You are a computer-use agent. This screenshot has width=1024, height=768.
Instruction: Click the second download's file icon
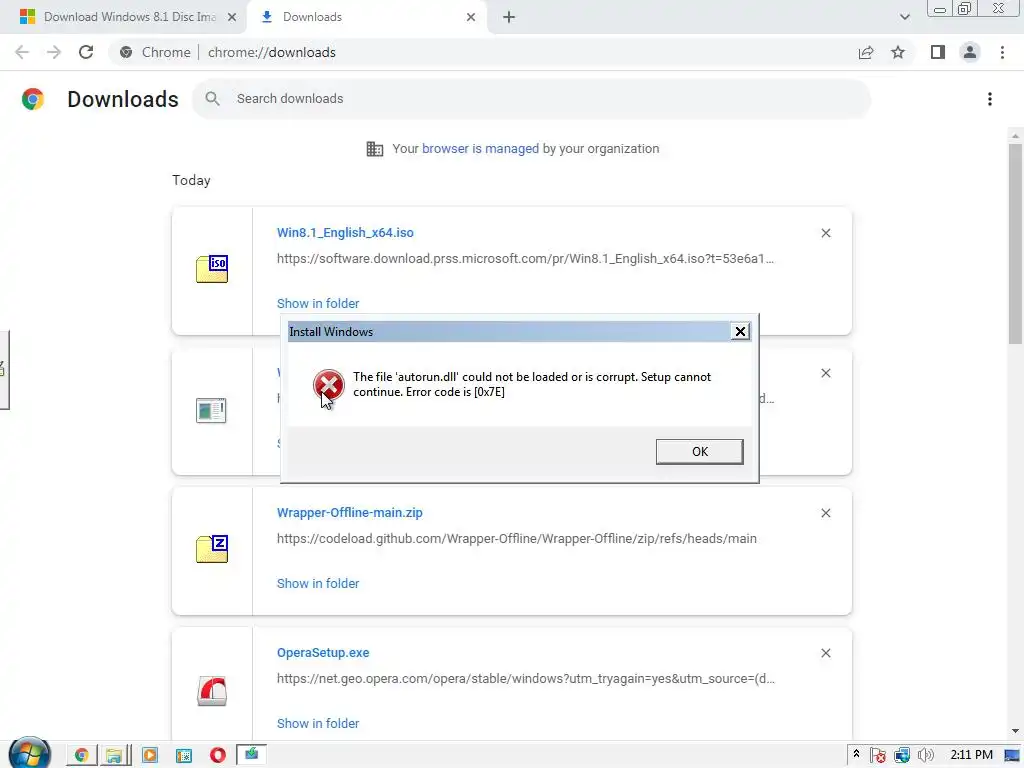click(211, 411)
